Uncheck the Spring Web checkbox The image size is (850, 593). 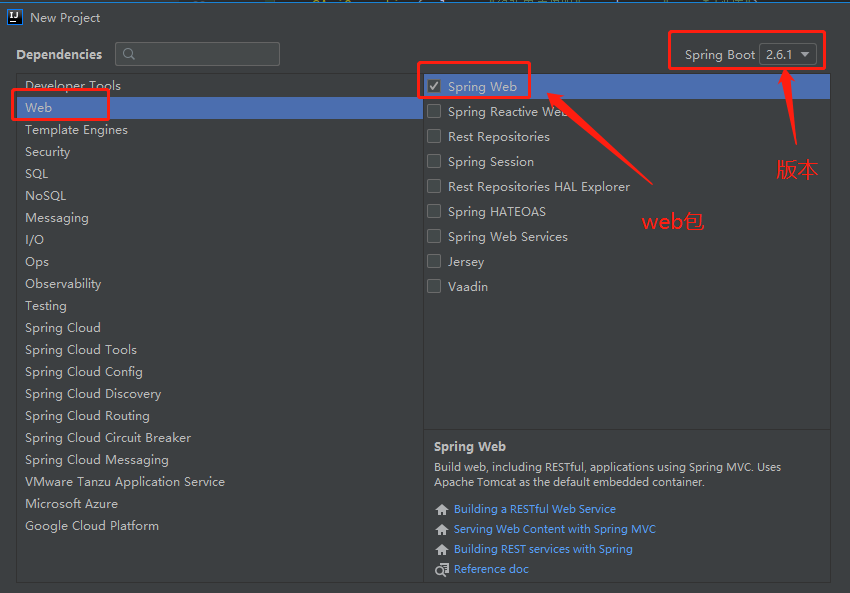pyautogui.click(x=434, y=86)
